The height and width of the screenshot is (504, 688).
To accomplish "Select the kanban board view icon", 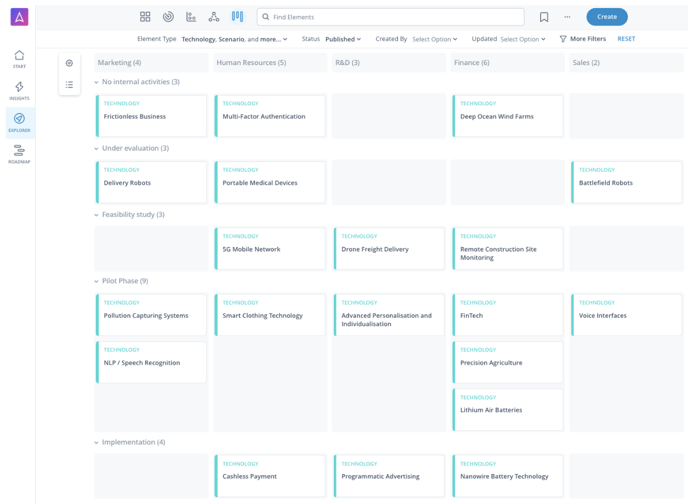I will 237,17.
